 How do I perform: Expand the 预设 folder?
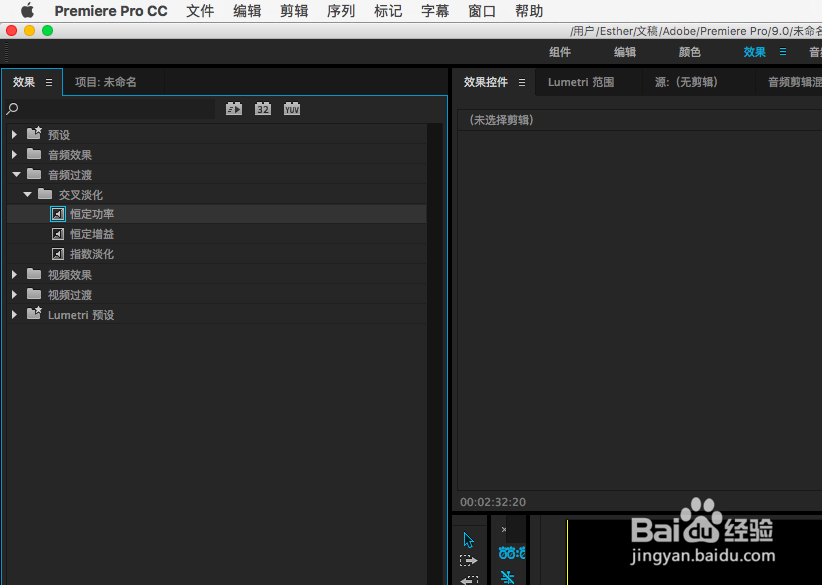tap(15, 135)
